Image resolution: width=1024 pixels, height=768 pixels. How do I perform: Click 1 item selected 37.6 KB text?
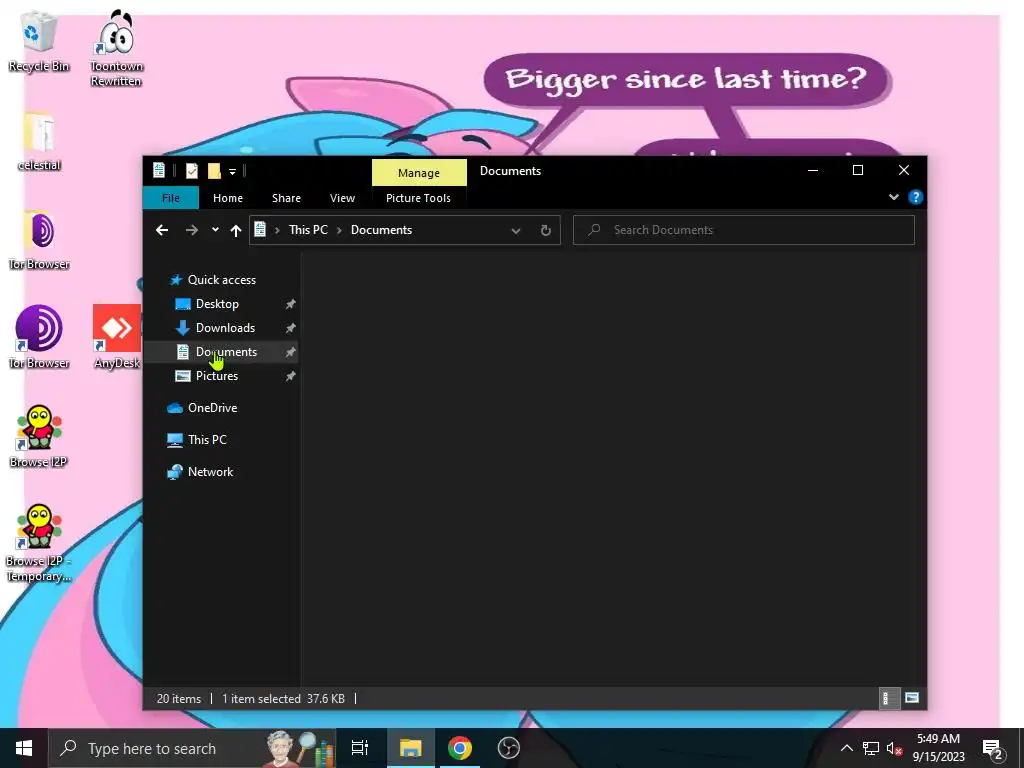(x=283, y=699)
